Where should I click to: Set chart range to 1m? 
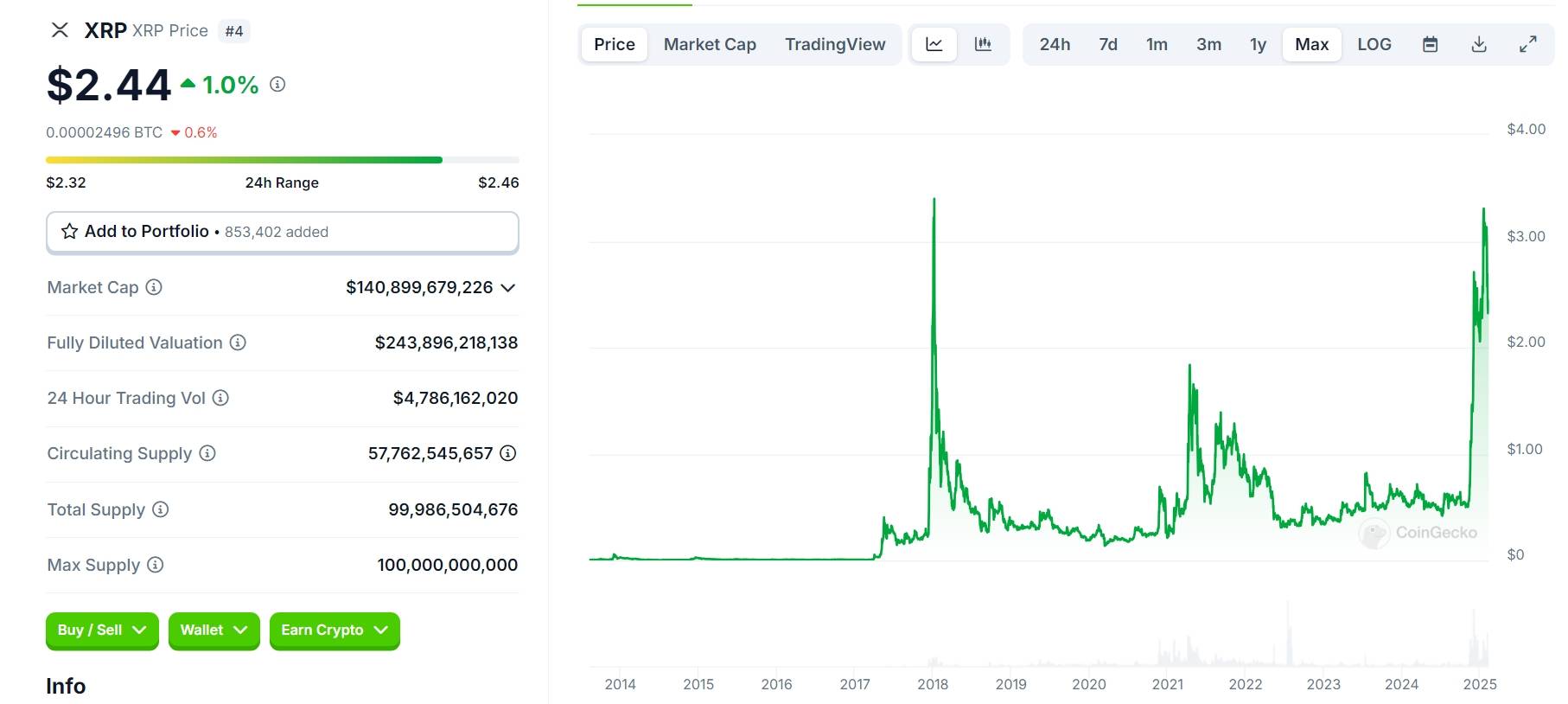[1157, 44]
